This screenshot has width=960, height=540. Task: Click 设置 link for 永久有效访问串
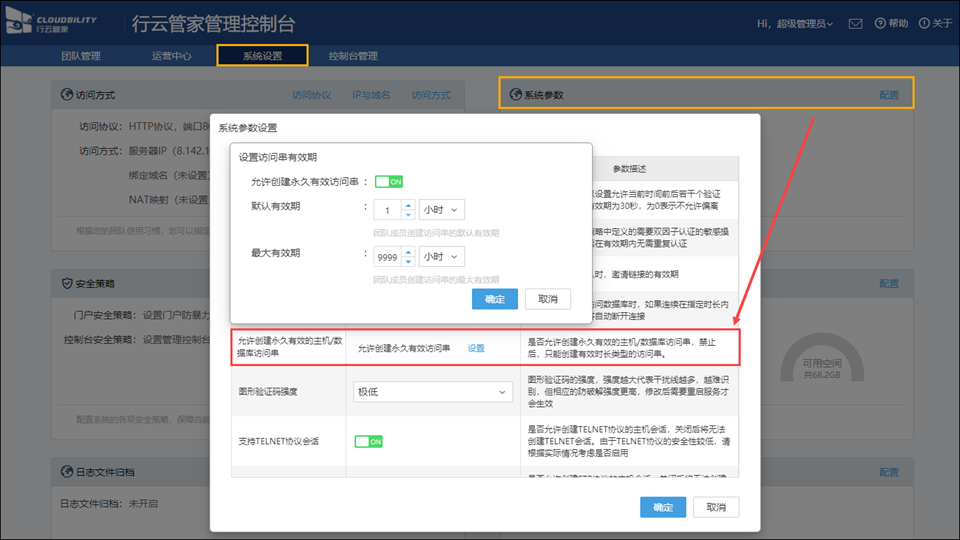point(476,349)
